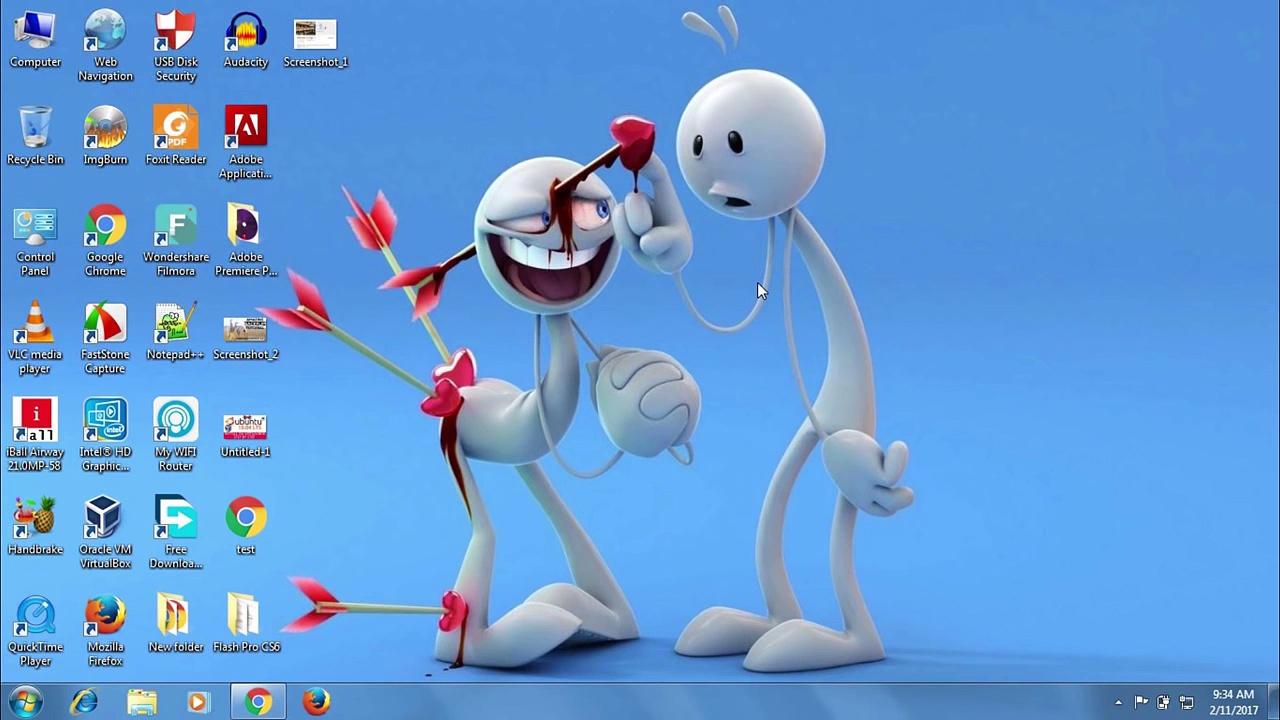The width and height of the screenshot is (1280, 720).
Task: Click the Control Panel desktop icon
Action: click(x=35, y=241)
